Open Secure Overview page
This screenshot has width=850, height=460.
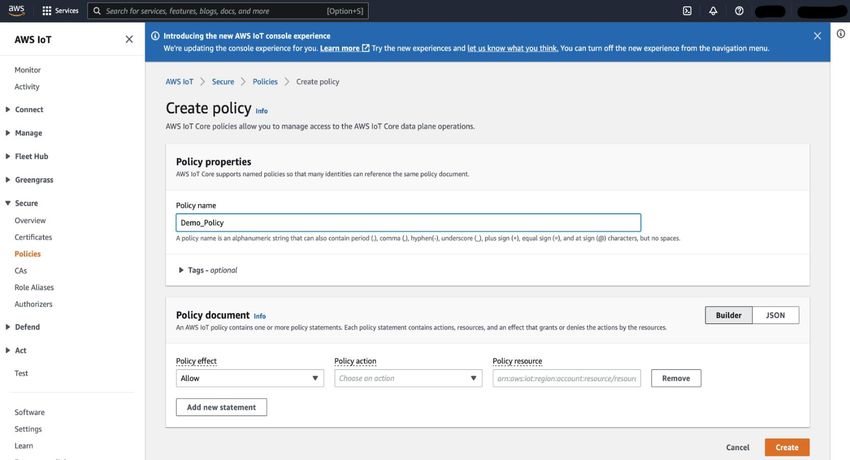pyautogui.click(x=30, y=221)
